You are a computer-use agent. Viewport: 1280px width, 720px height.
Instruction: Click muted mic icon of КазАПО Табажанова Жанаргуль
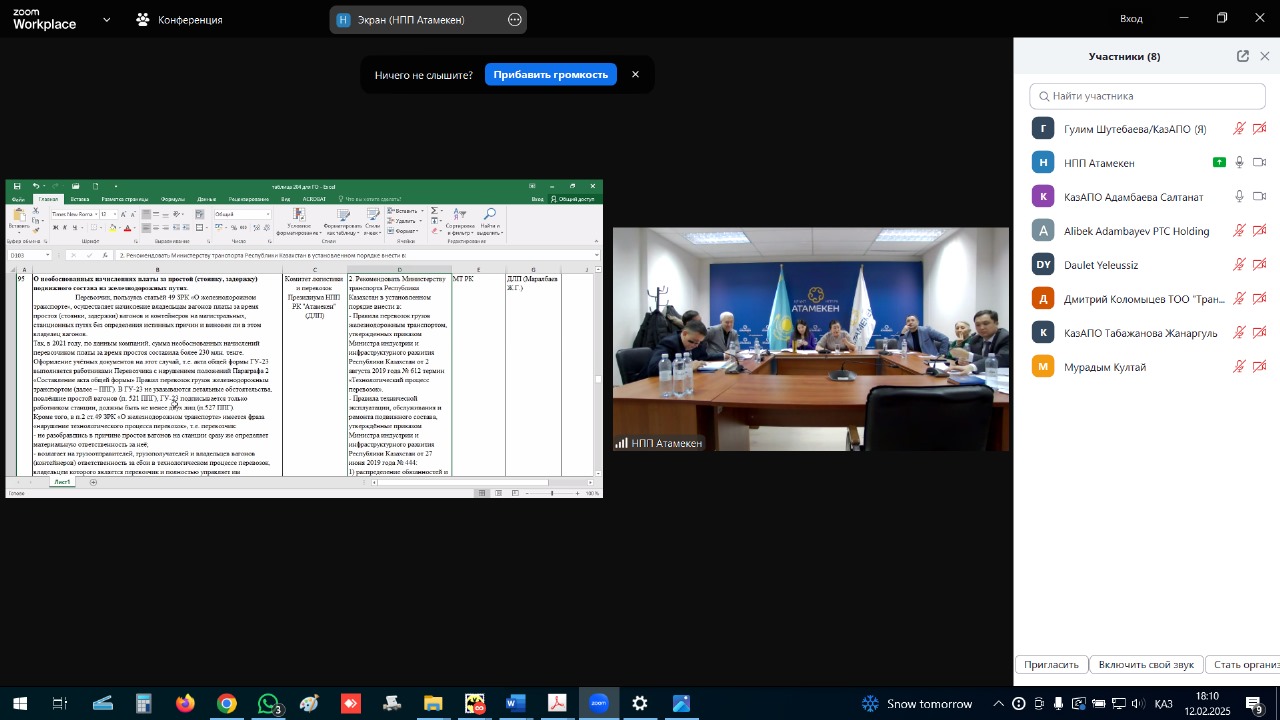[1239, 333]
